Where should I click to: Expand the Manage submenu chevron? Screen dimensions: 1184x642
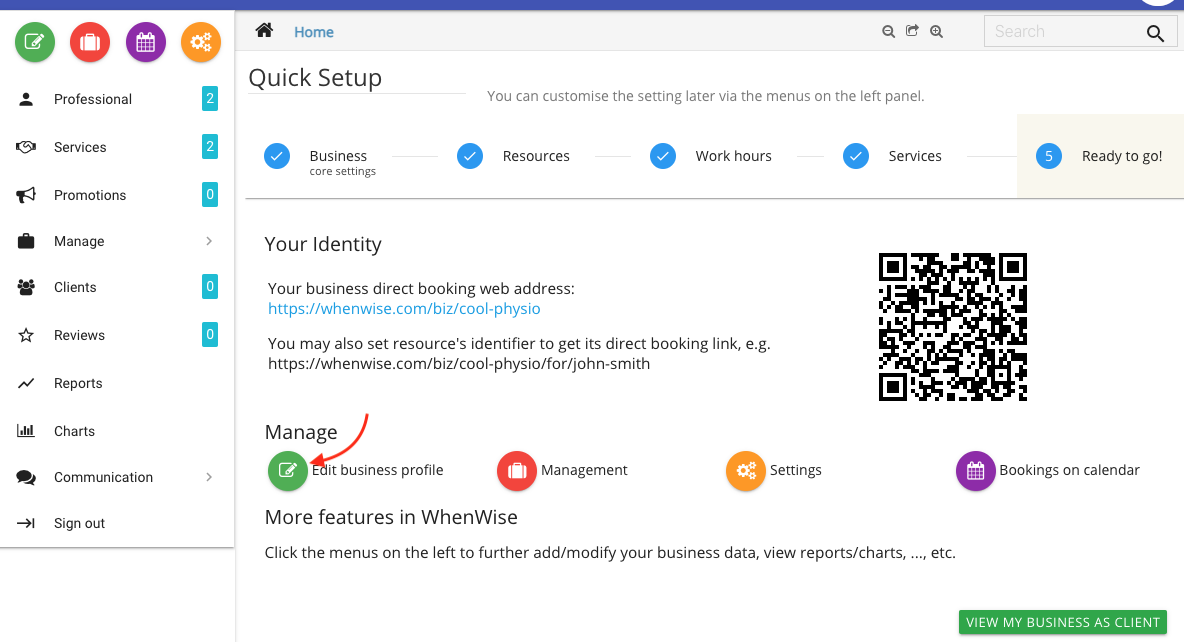click(x=209, y=241)
